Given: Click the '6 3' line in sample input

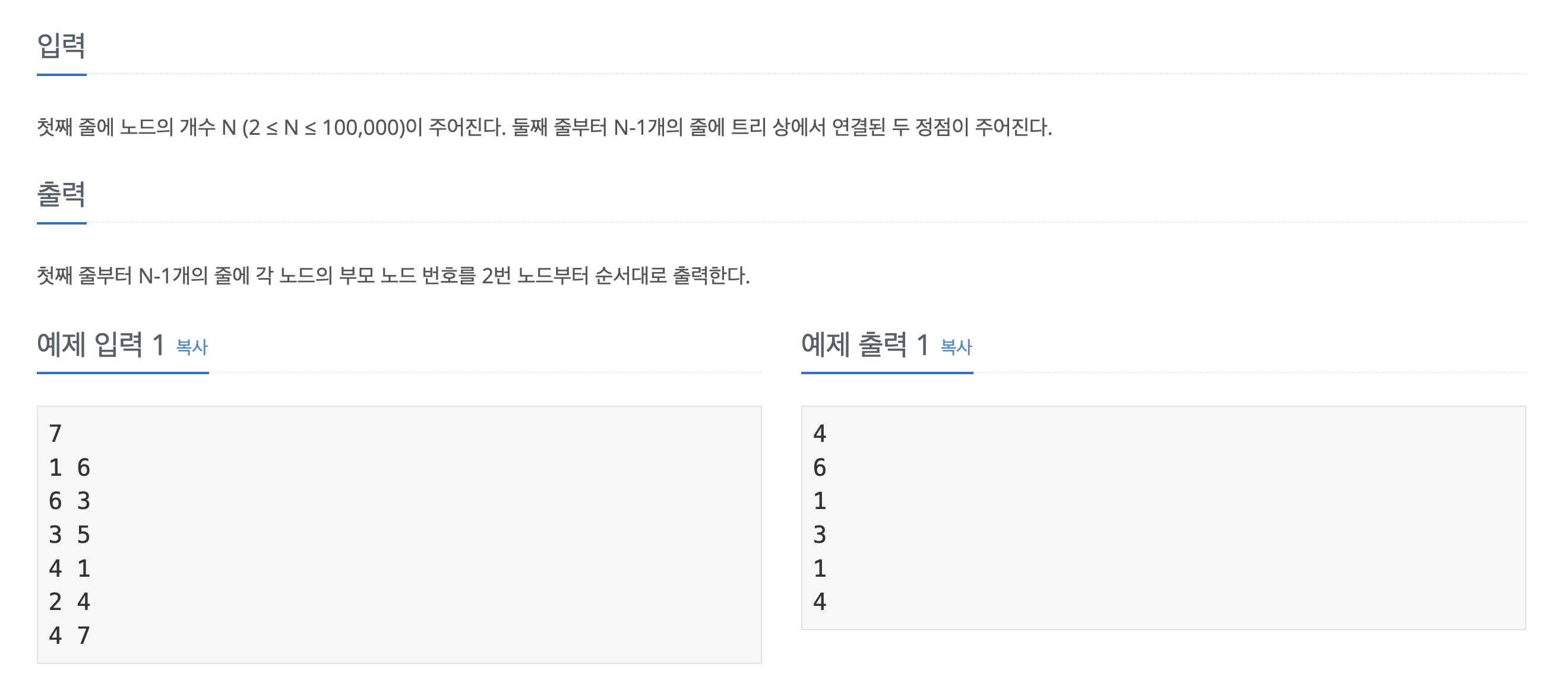Looking at the screenshot, I should tap(69, 501).
